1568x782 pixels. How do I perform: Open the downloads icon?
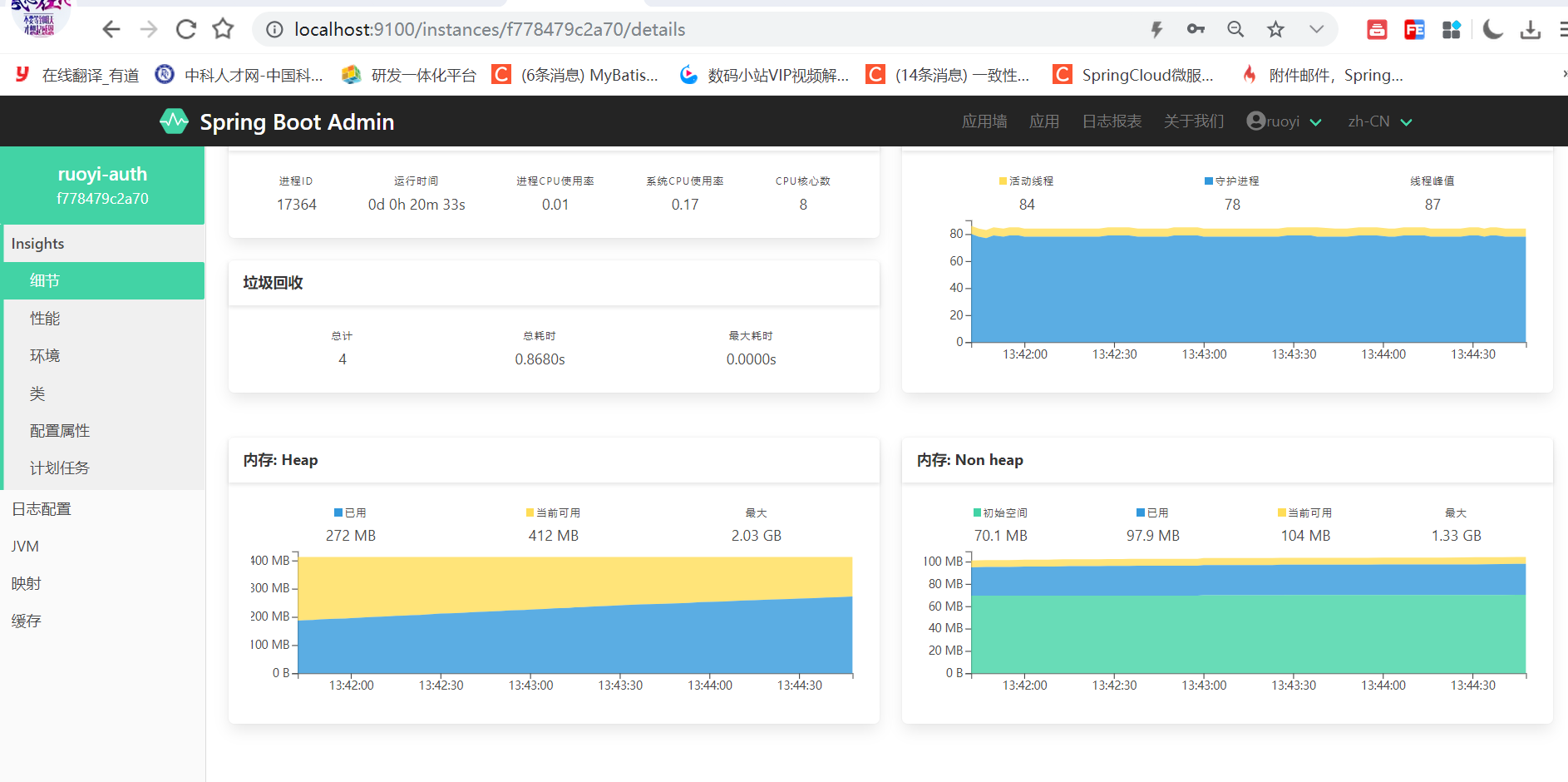(x=1530, y=30)
